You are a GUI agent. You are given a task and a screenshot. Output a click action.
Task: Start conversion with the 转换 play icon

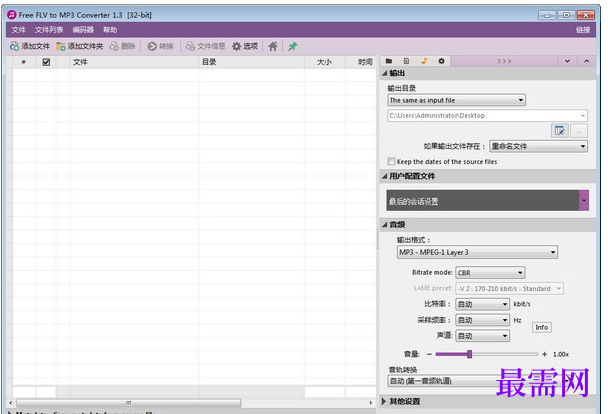(x=152, y=47)
